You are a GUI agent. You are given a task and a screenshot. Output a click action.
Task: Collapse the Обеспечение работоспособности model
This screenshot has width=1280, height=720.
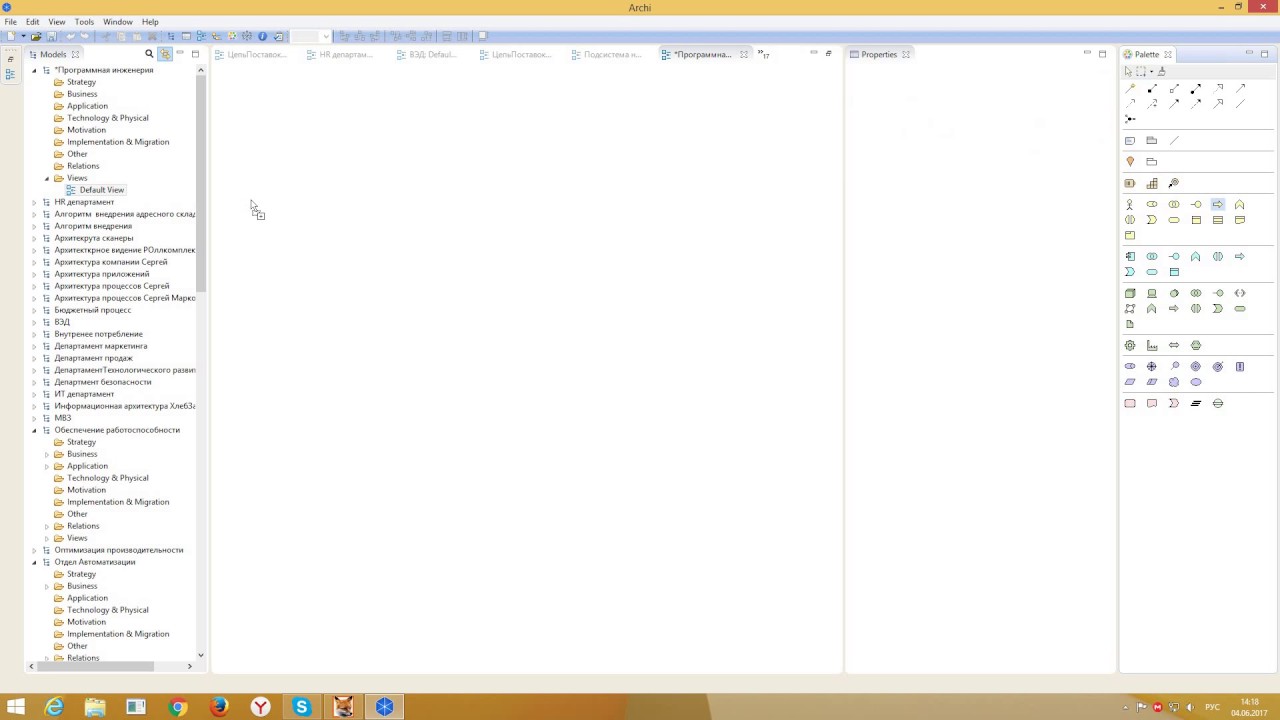click(x=34, y=430)
